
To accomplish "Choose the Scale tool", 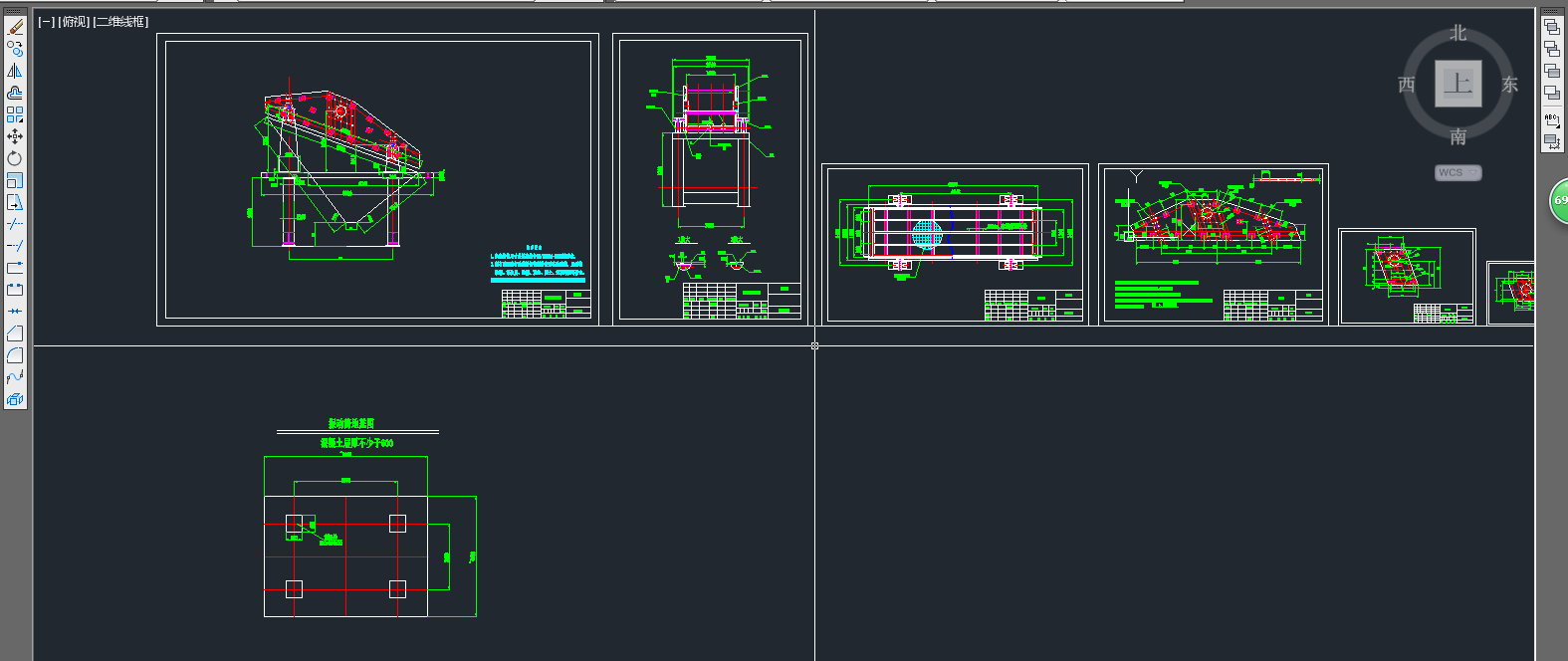I will point(15,180).
